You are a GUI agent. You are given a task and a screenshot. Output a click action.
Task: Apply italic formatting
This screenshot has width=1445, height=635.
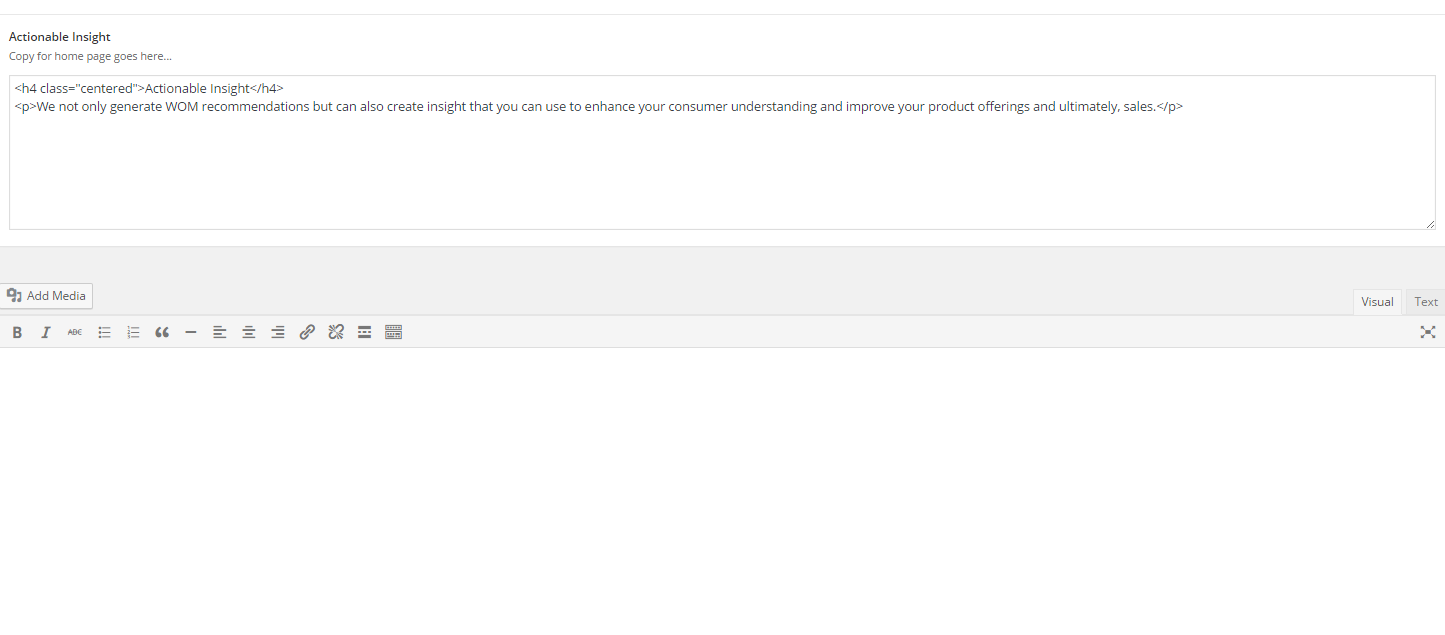coord(46,332)
